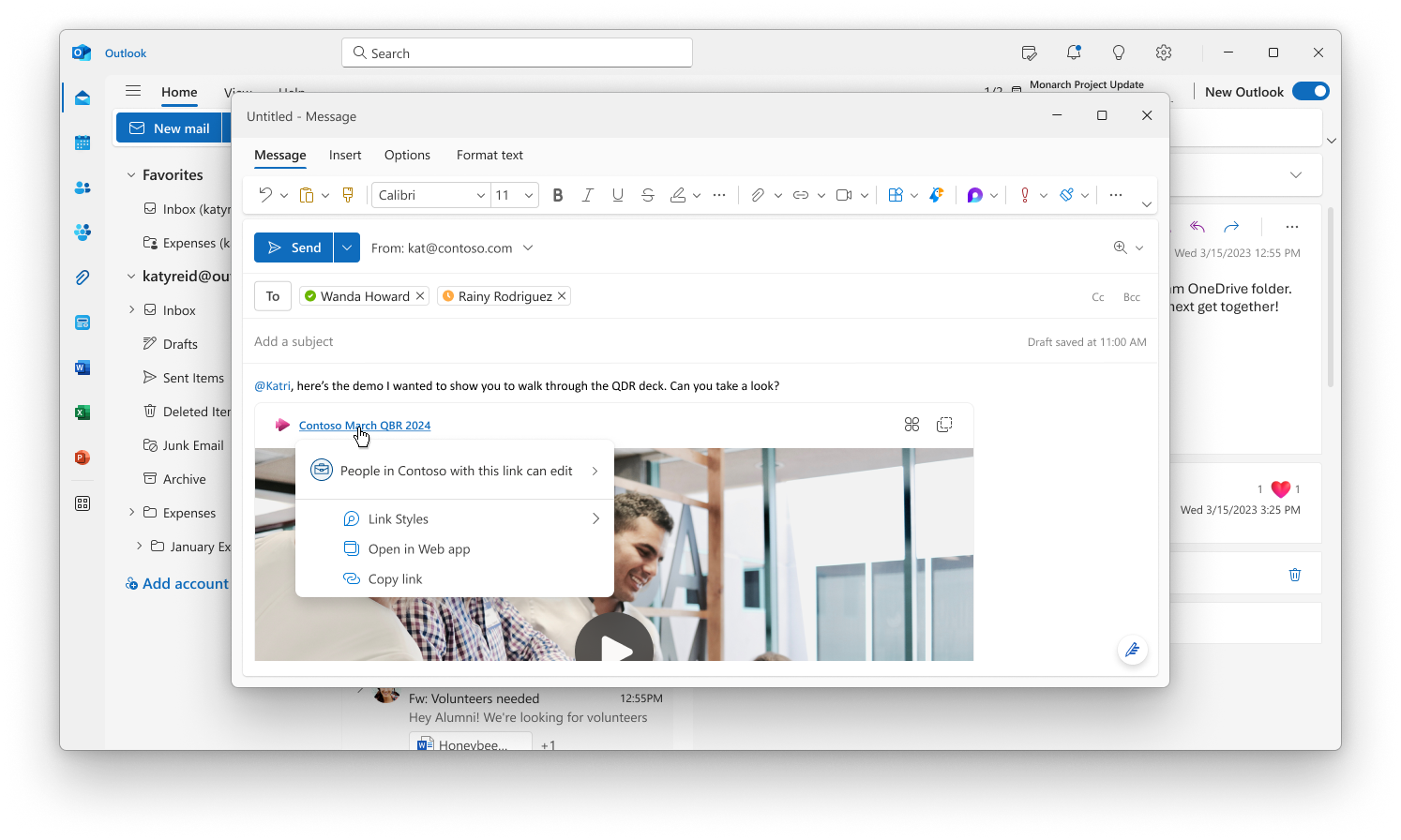Choose Open in Web app menu item
1401x840 pixels.
coord(455,548)
